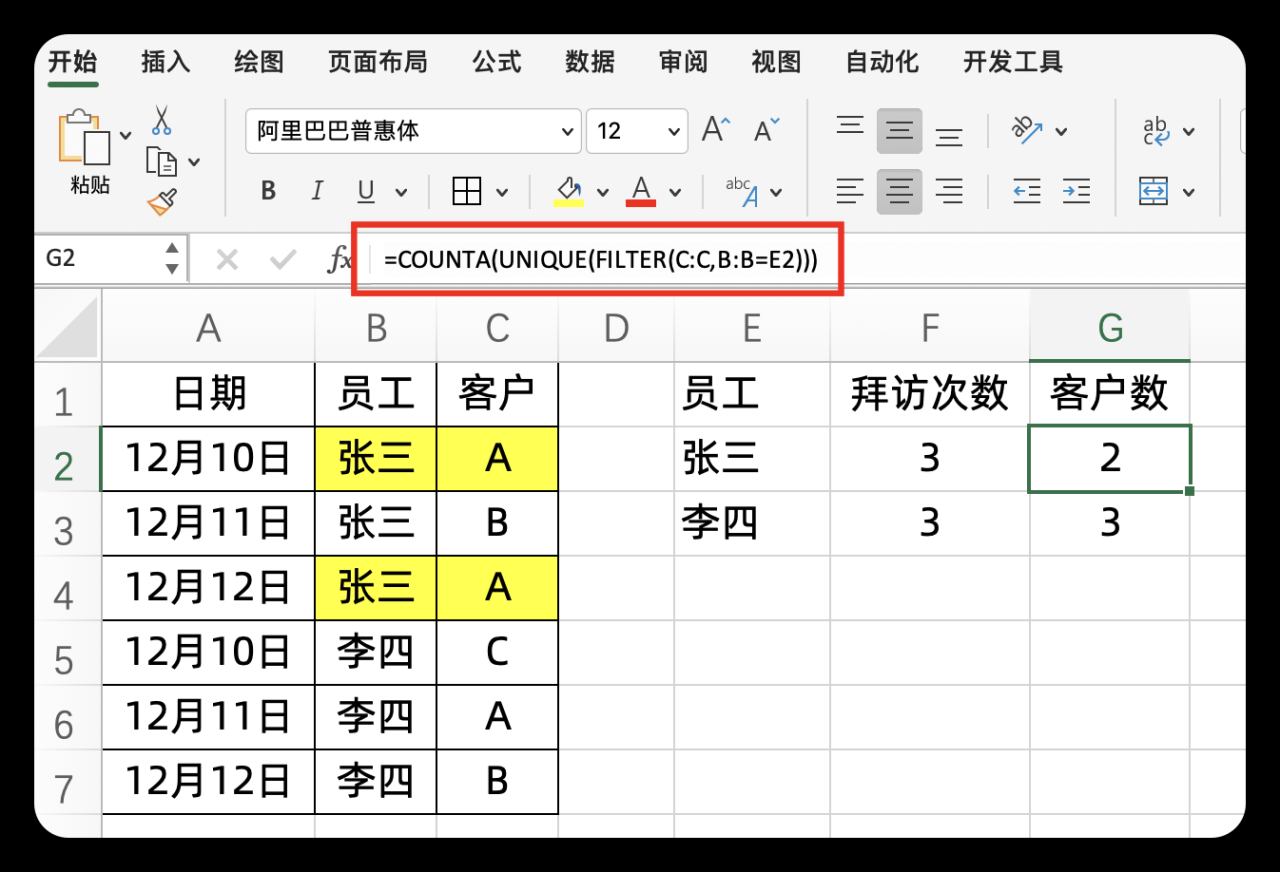The width and height of the screenshot is (1280, 872).
Task: Click the Borders grid icon
Action: pos(467,191)
